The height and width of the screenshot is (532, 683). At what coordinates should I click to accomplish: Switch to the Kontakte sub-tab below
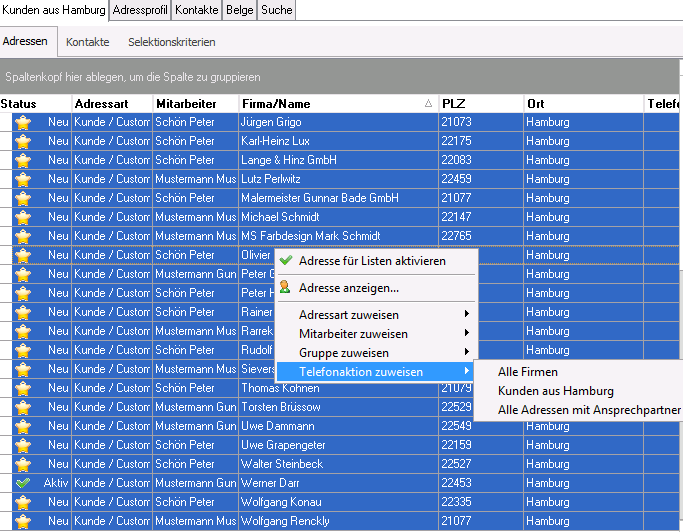(88, 42)
